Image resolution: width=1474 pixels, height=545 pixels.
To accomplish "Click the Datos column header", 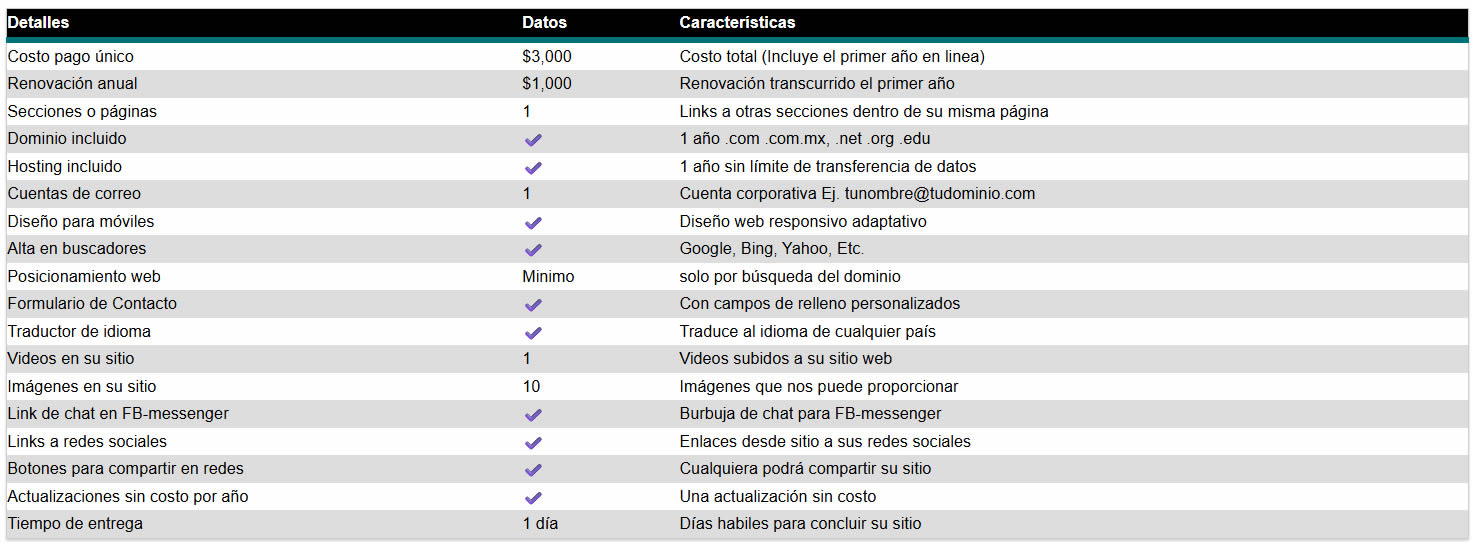I will (544, 22).
